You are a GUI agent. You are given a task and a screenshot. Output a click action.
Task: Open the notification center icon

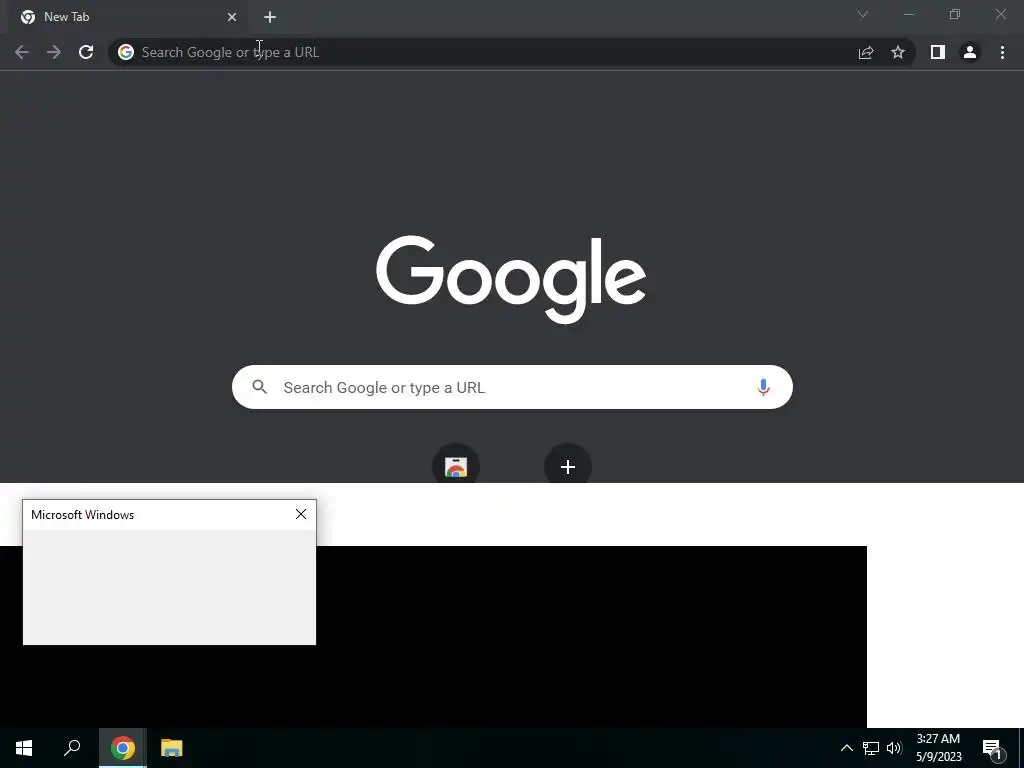[993, 748]
